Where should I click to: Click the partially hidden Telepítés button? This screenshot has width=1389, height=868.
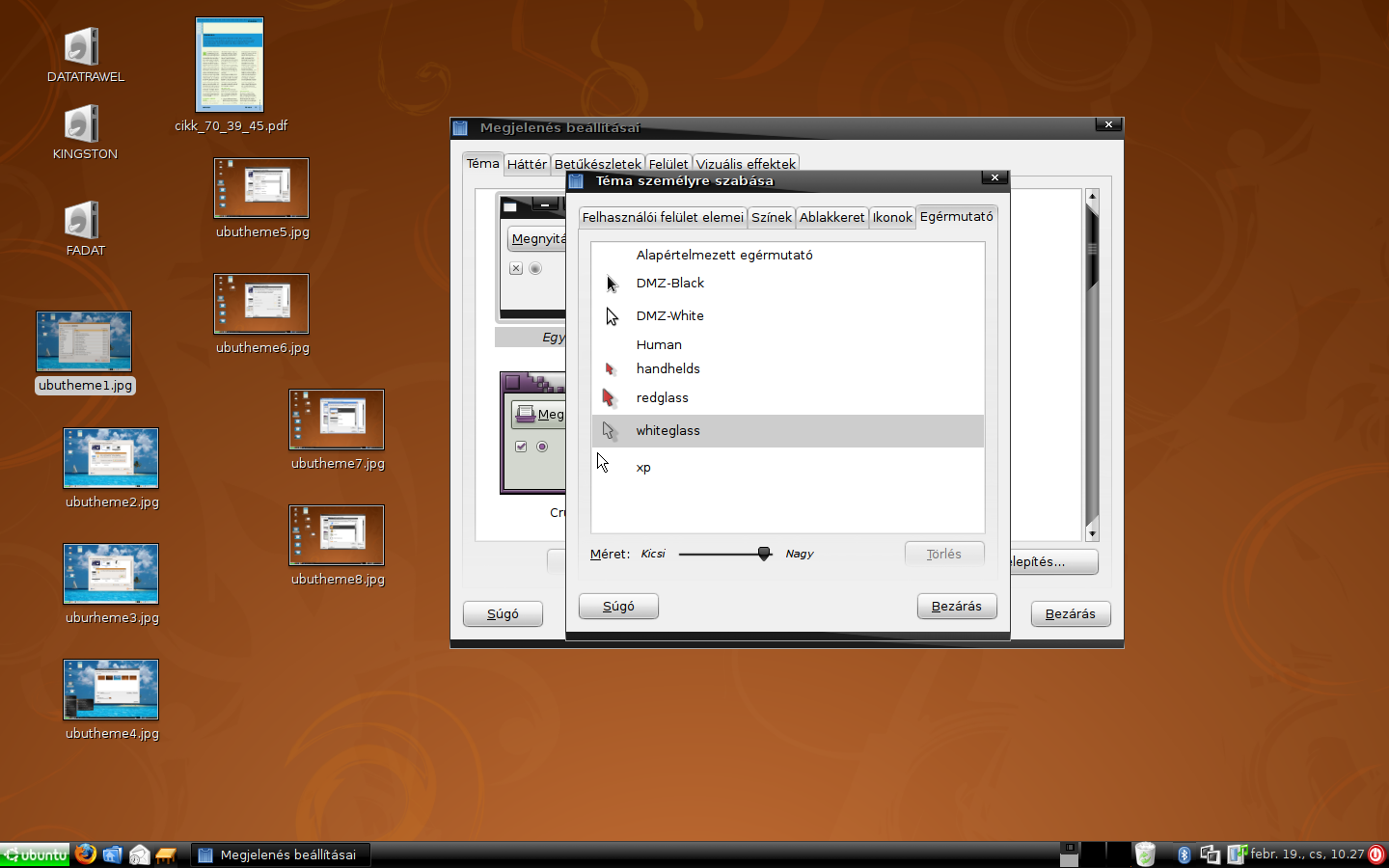tap(1053, 561)
